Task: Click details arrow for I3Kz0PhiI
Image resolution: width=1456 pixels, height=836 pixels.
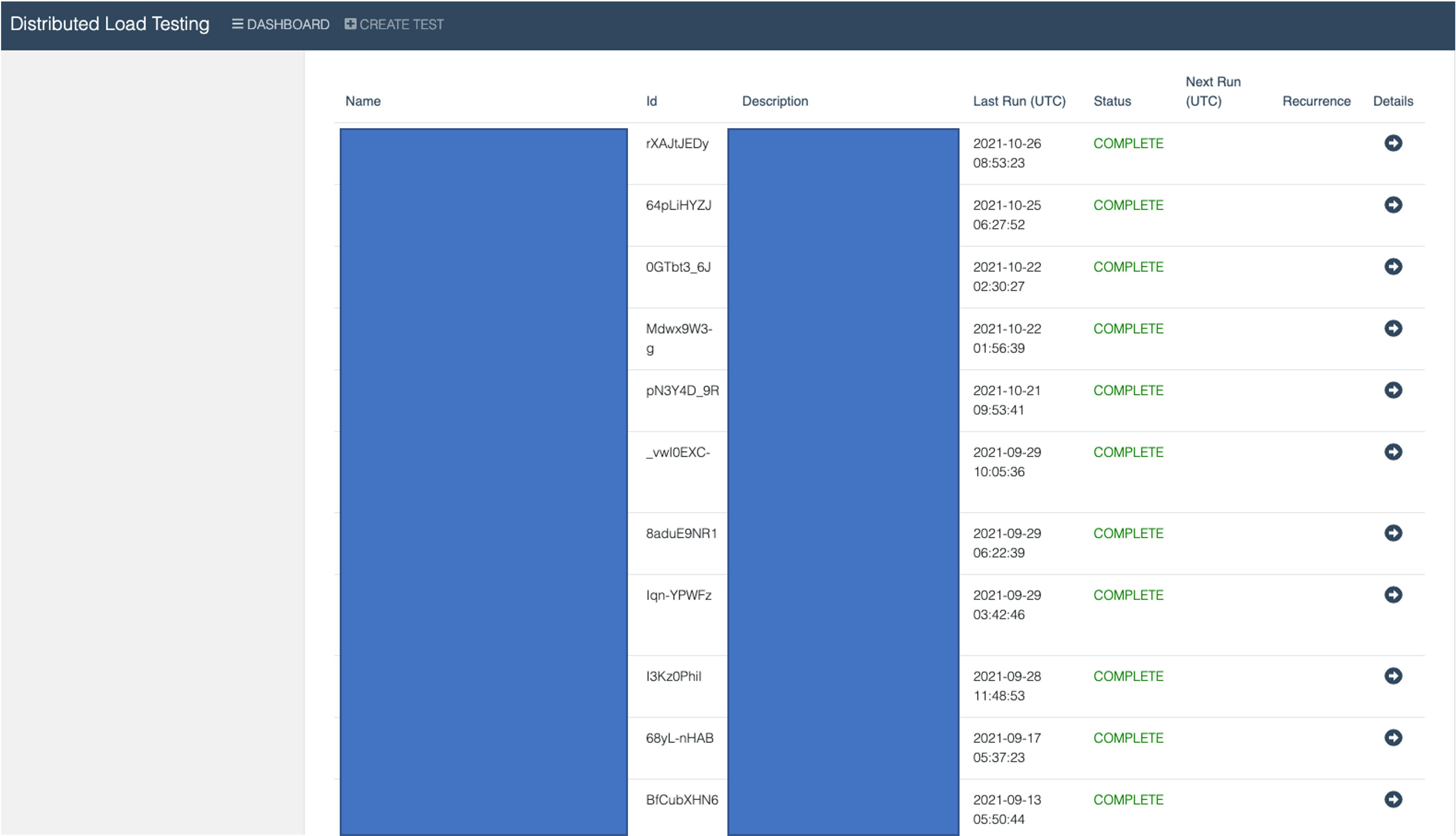Action: coord(1392,676)
